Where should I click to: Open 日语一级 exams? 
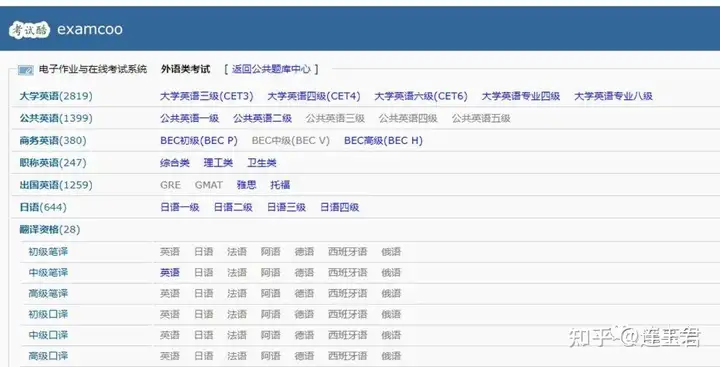pos(180,207)
